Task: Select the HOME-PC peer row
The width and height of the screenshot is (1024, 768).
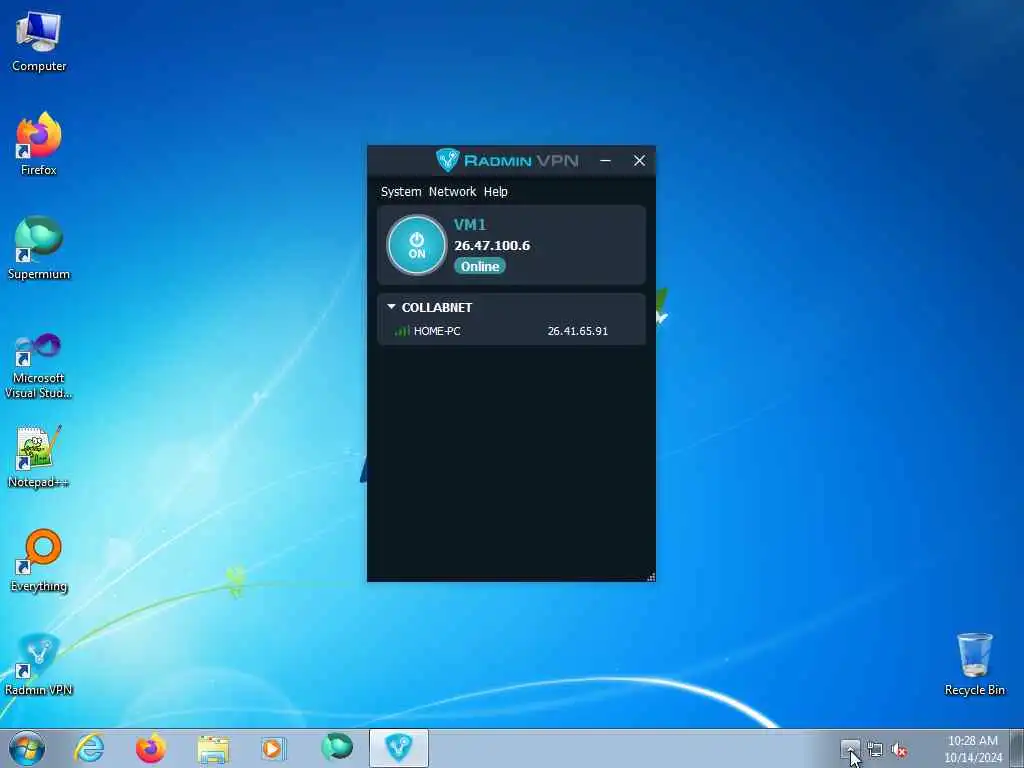Action: 511,331
